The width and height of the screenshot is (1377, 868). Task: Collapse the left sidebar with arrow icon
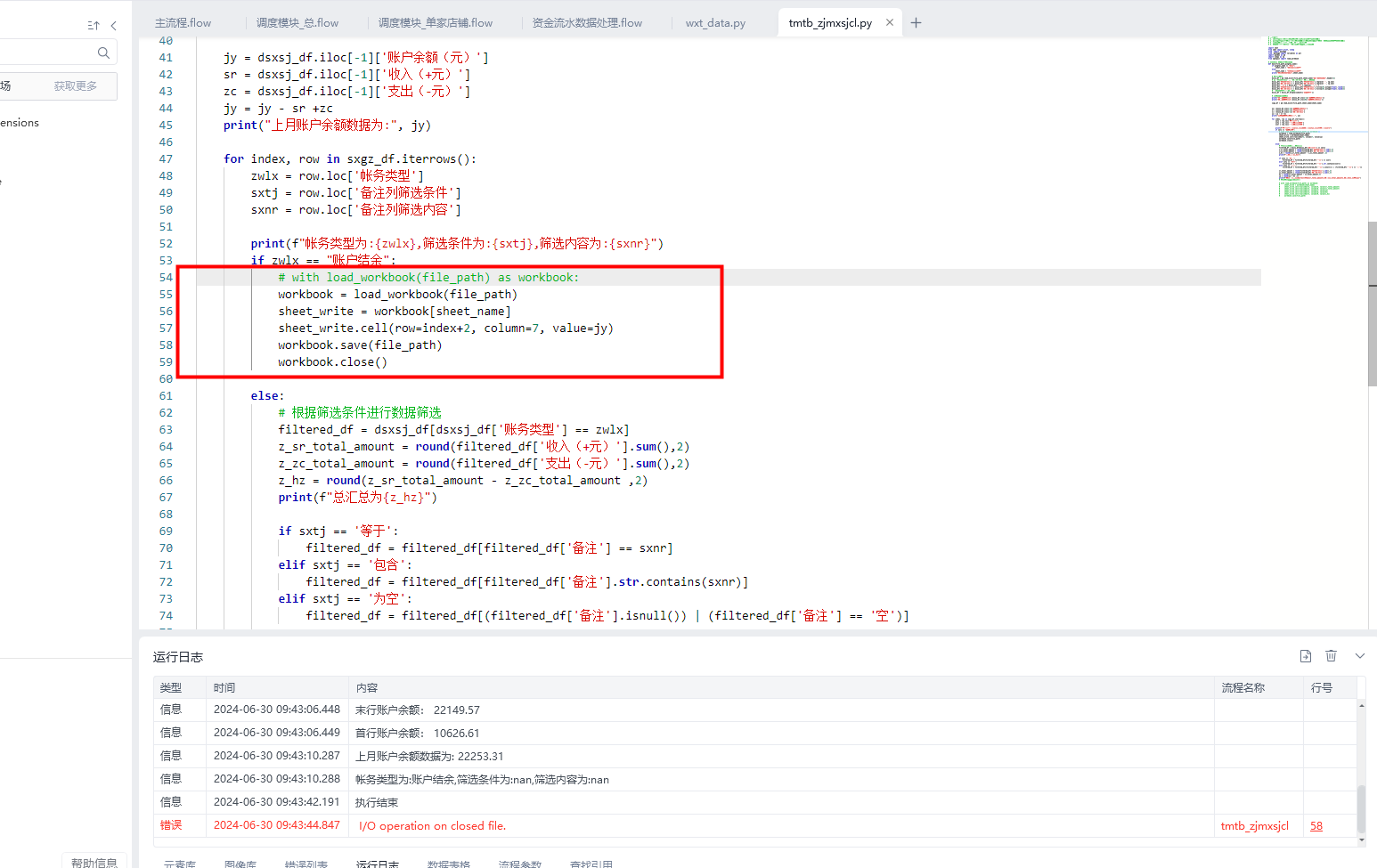click(x=113, y=26)
